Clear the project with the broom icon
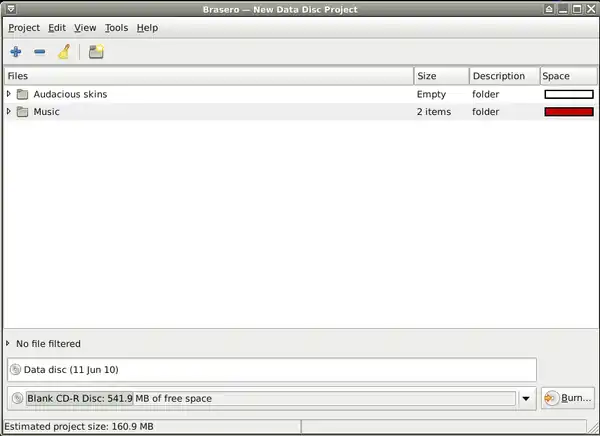Viewport: 600px width, 436px height. [63, 52]
